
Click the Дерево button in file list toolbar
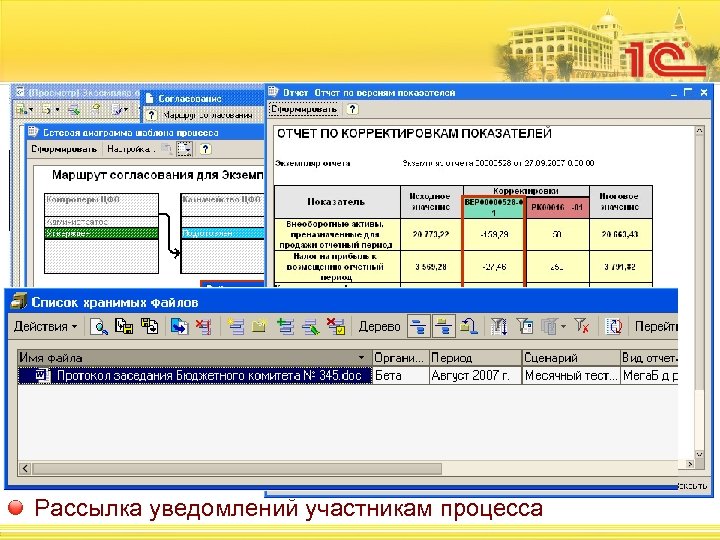point(379,326)
